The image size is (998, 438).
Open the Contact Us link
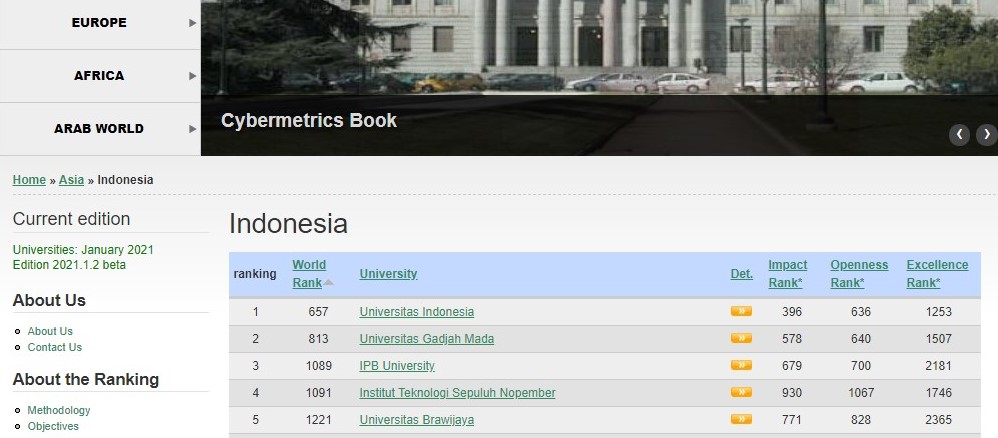coord(55,347)
